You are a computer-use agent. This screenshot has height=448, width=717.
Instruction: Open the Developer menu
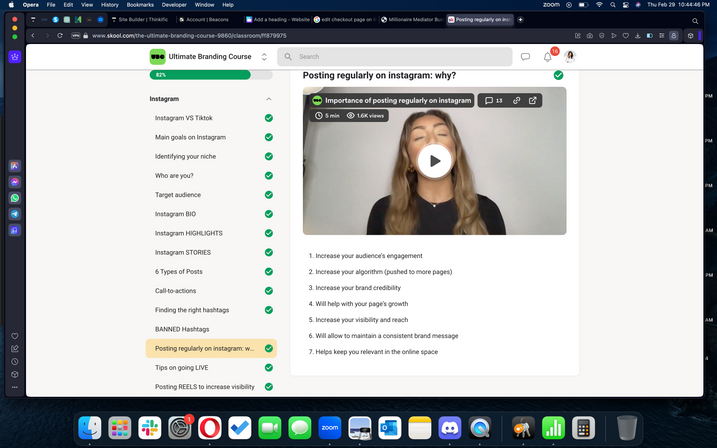tap(174, 5)
